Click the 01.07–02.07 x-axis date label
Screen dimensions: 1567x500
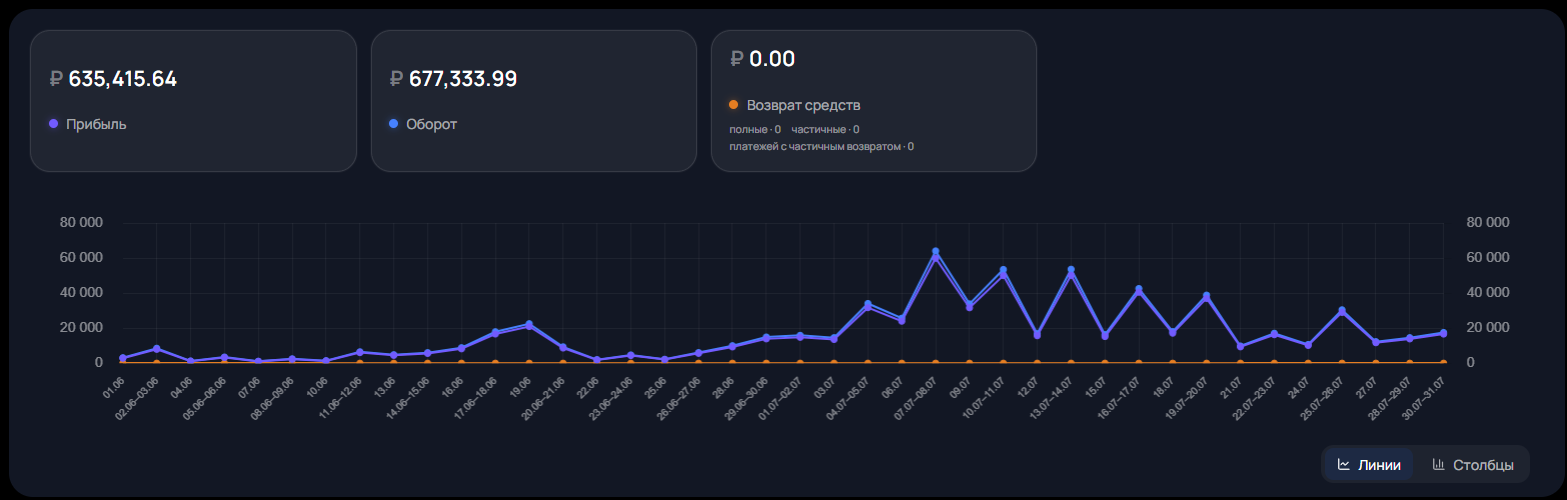pos(781,399)
